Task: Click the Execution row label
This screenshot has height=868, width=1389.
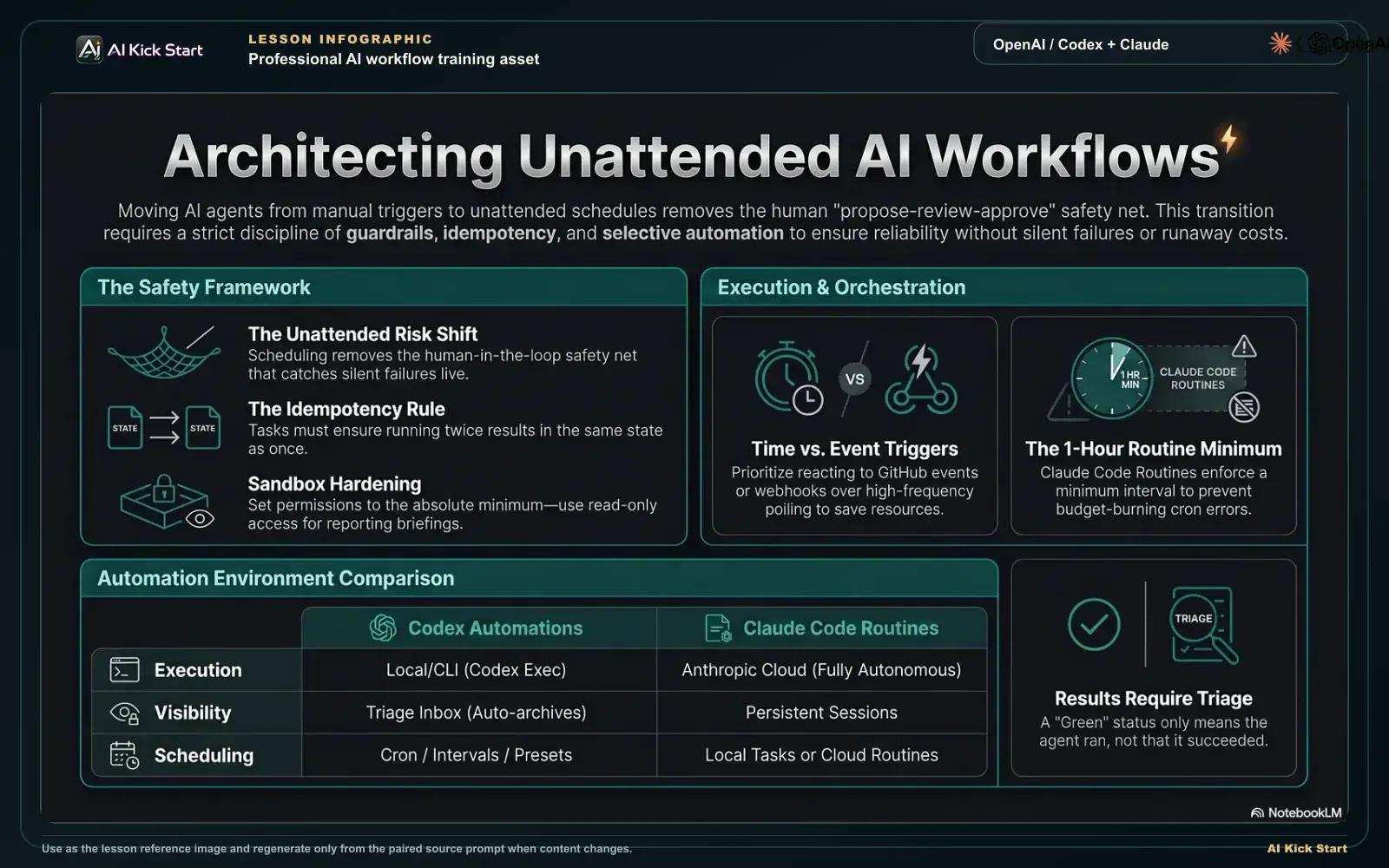Action: tap(198, 670)
